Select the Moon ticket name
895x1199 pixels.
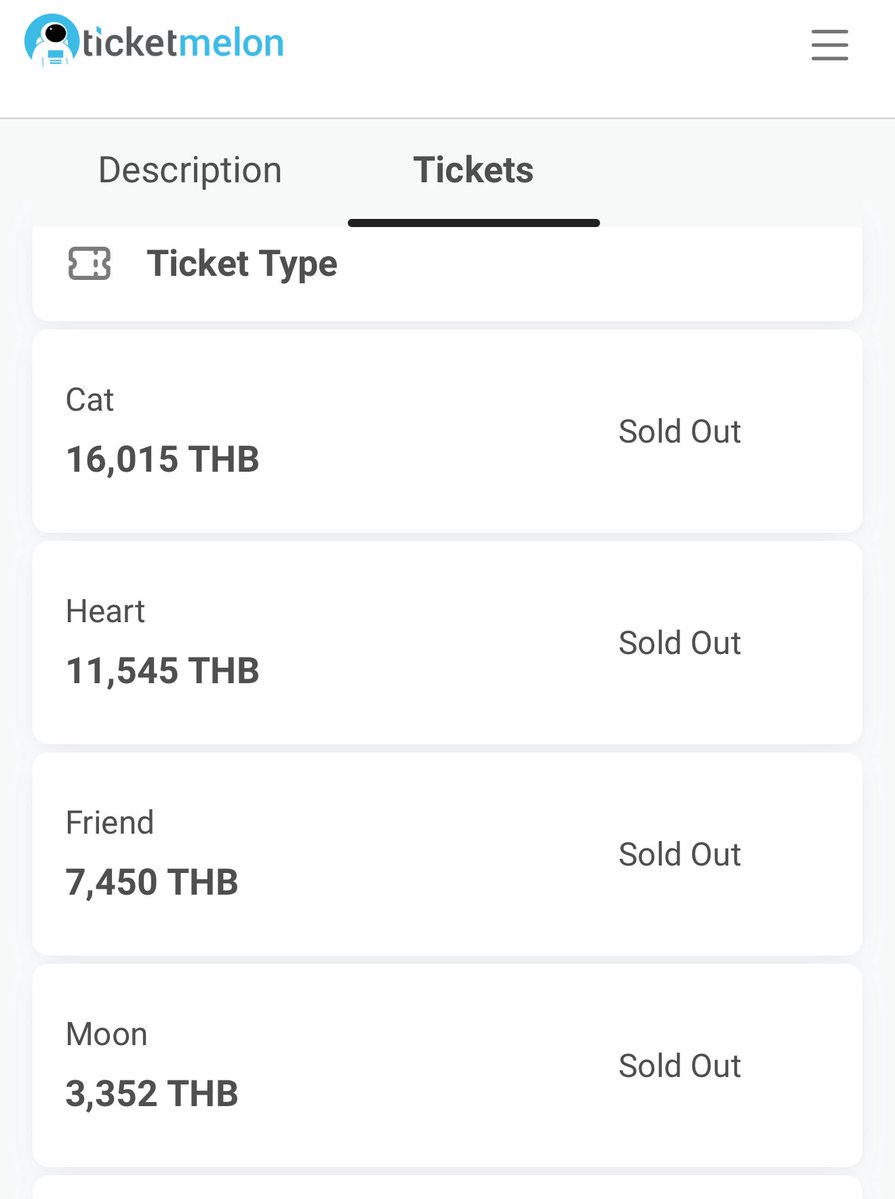[106, 1034]
